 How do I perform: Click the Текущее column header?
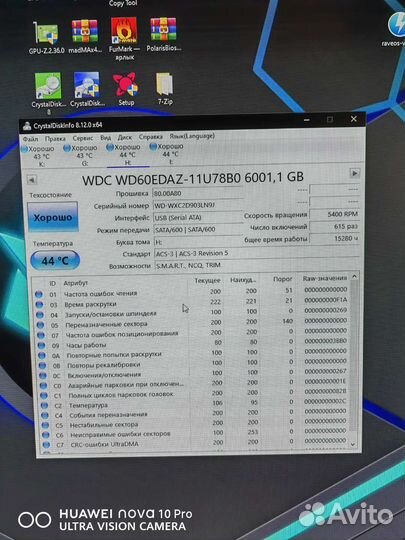tap(207, 281)
